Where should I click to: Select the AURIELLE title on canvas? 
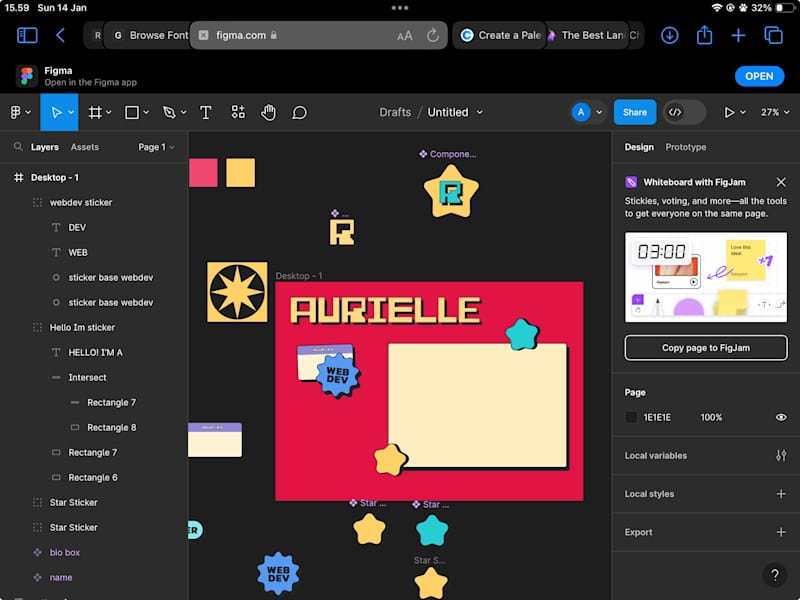click(385, 310)
